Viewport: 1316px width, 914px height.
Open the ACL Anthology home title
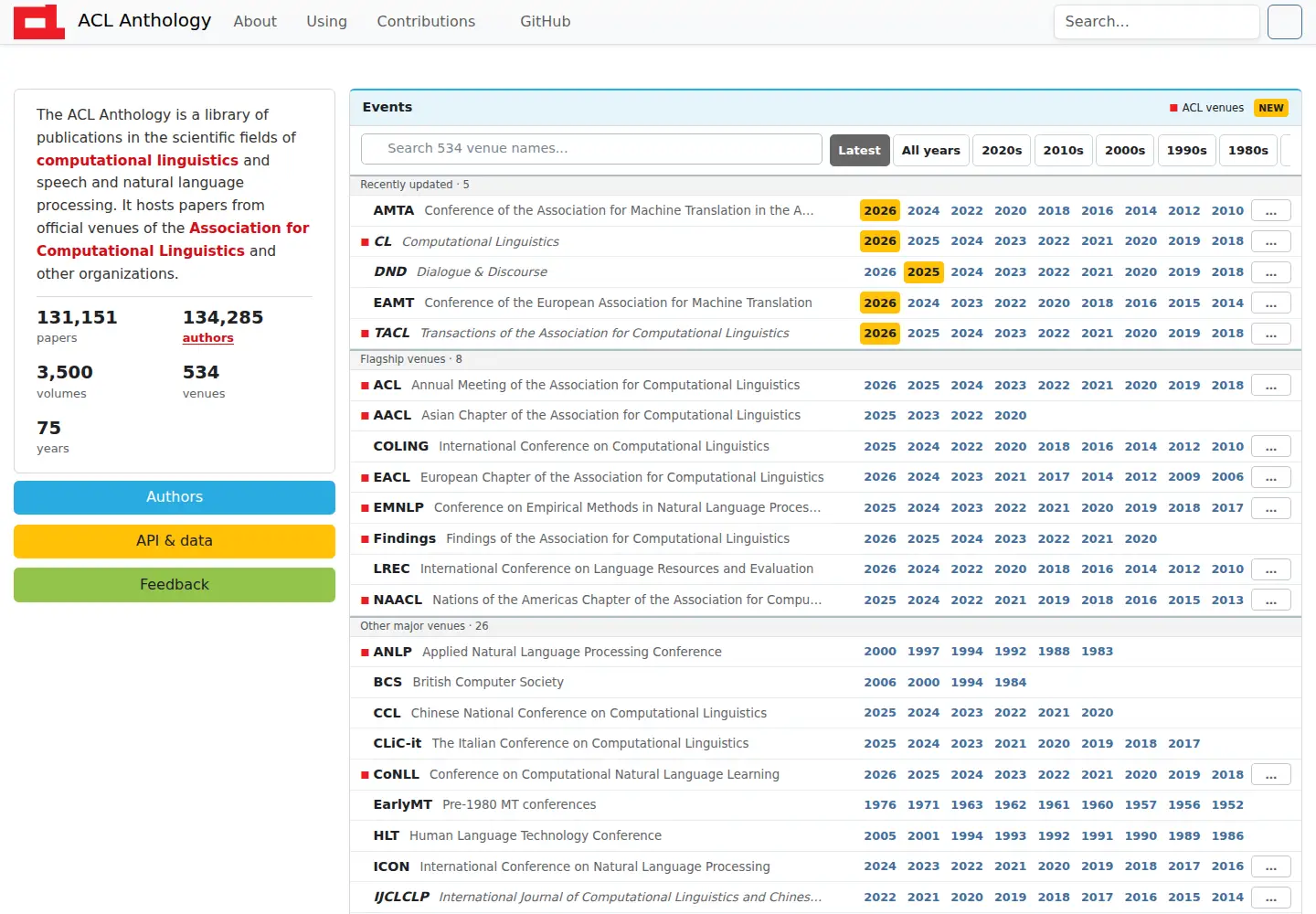(144, 21)
